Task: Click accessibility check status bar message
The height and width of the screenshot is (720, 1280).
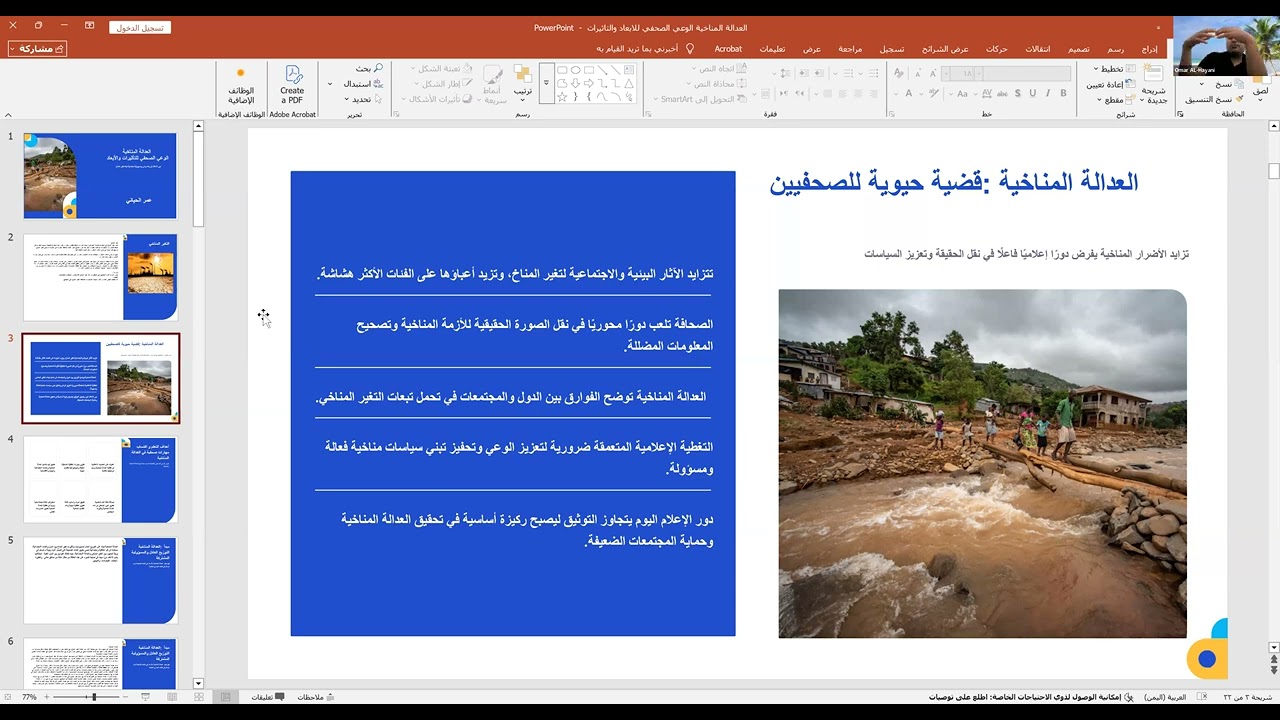Action: tap(1031, 697)
